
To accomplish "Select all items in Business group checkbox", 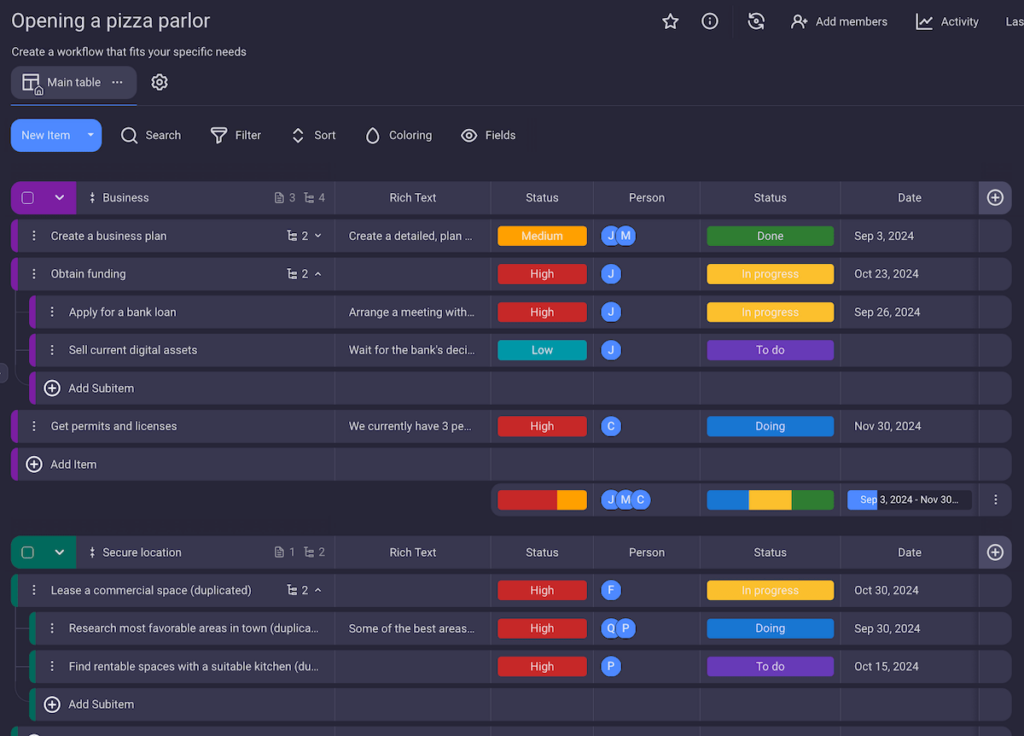I will click(28, 198).
